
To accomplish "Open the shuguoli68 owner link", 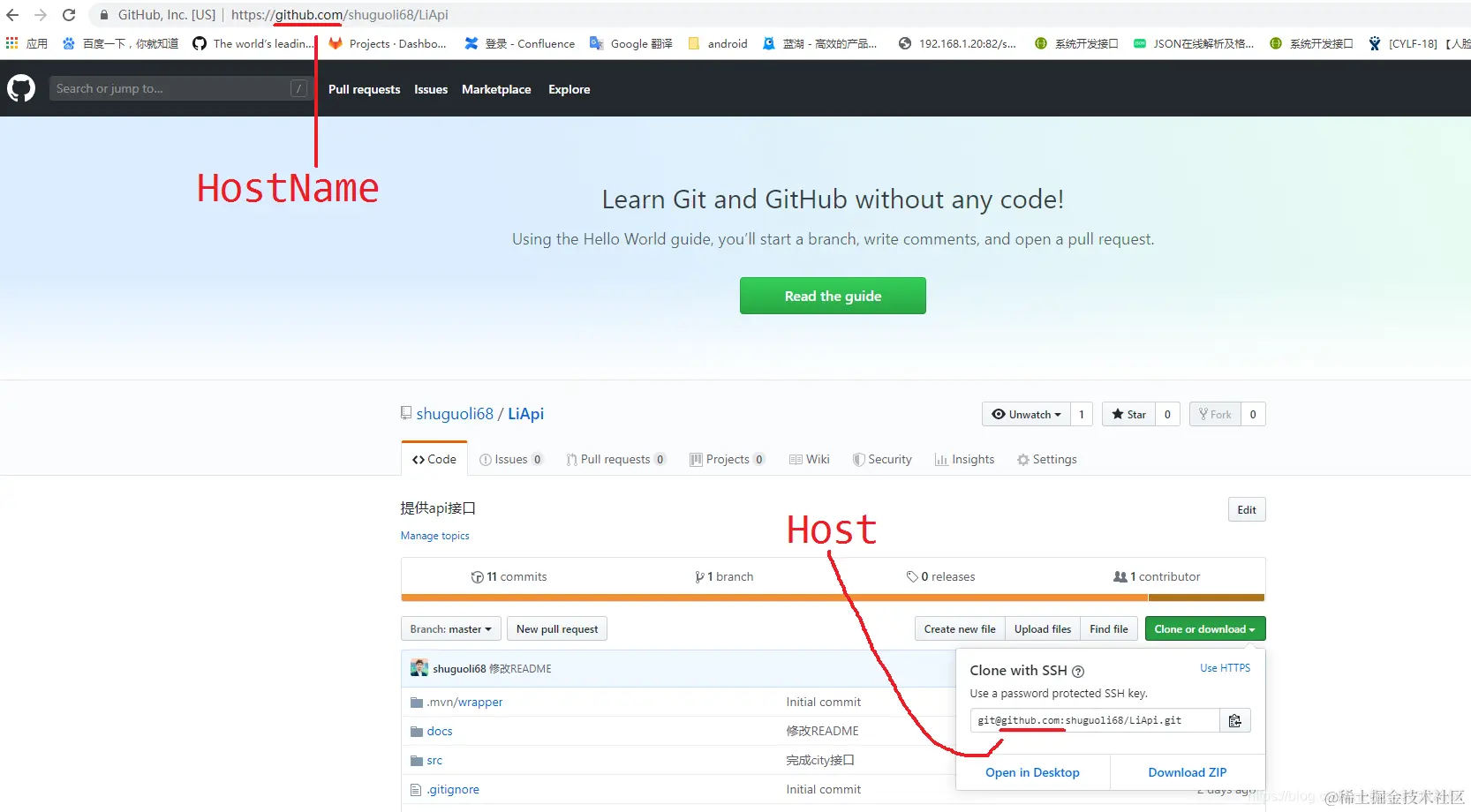I will click(x=455, y=414).
